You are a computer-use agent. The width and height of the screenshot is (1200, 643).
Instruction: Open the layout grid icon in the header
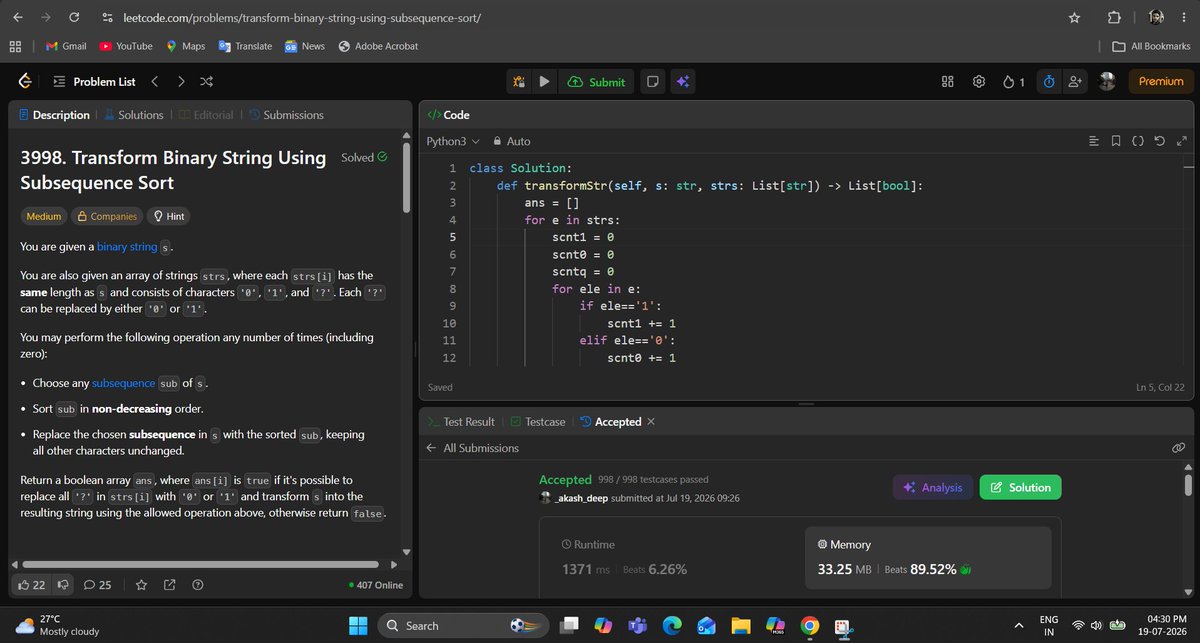pyautogui.click(x=948, y=82)
